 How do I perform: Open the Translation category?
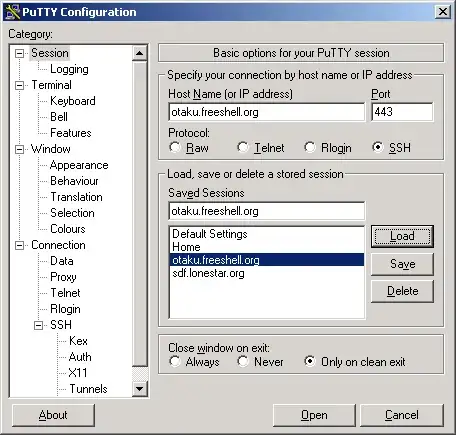click(76, 197)
